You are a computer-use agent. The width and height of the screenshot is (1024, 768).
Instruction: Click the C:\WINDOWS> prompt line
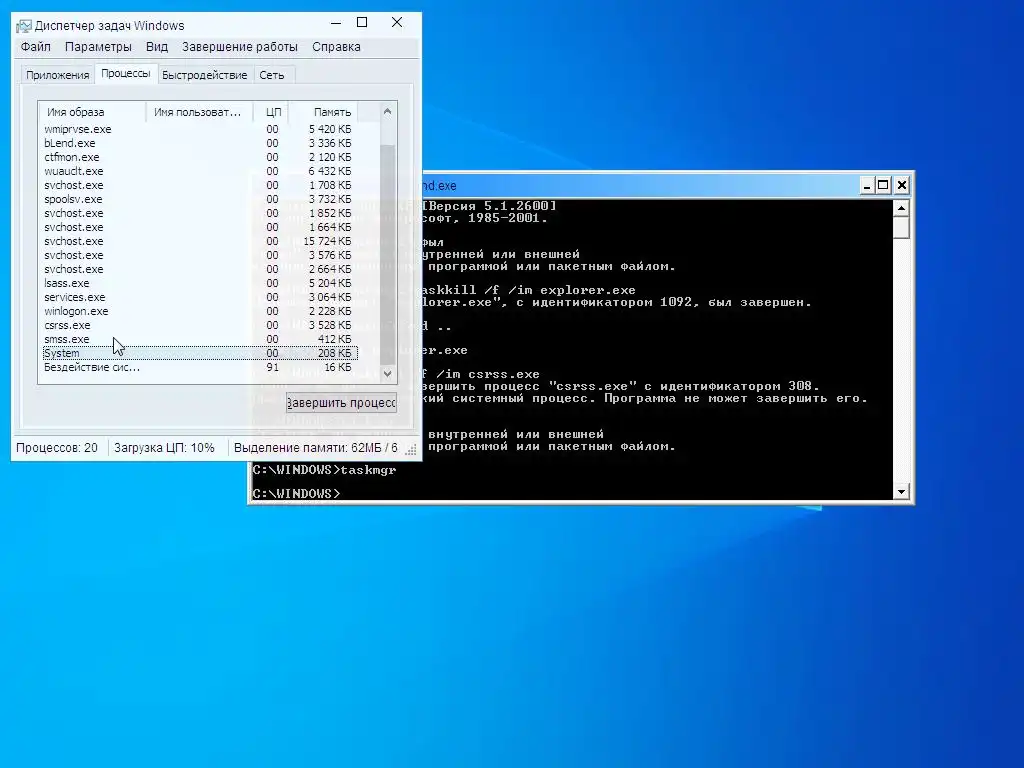296,494
